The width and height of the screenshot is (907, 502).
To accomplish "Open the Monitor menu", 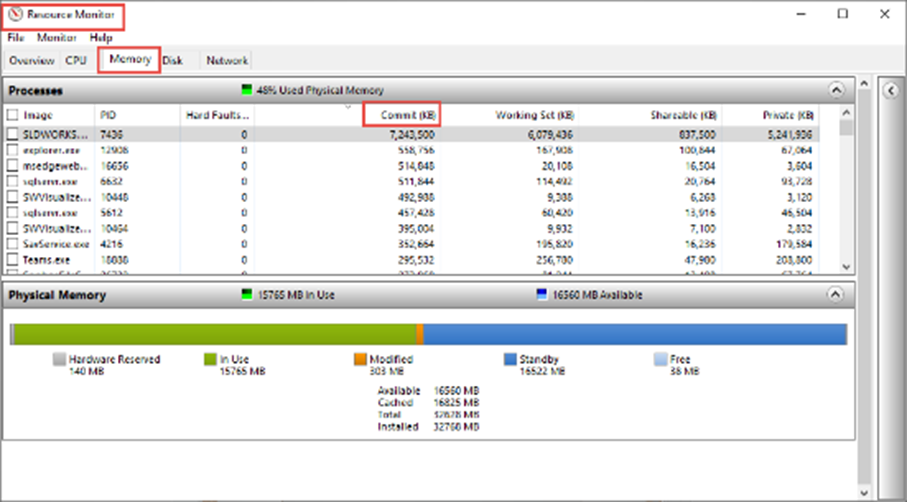I will [56, 37].
